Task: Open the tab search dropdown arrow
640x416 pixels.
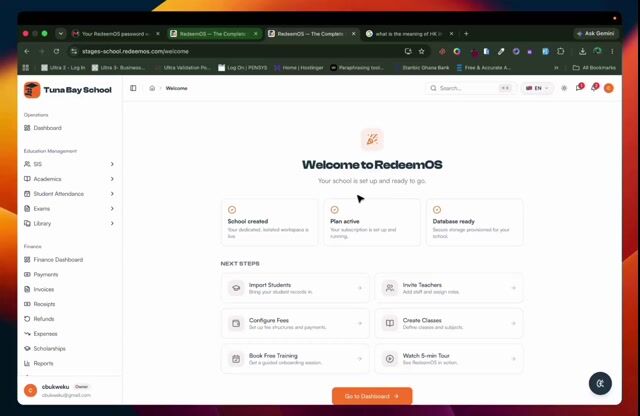Action: pos(61,34)
